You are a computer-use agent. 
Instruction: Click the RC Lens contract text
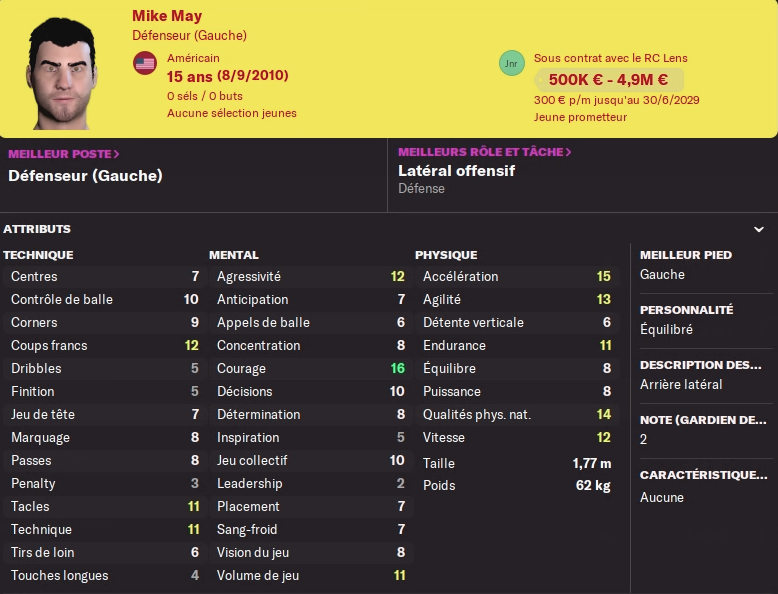[x=610, y=58]
